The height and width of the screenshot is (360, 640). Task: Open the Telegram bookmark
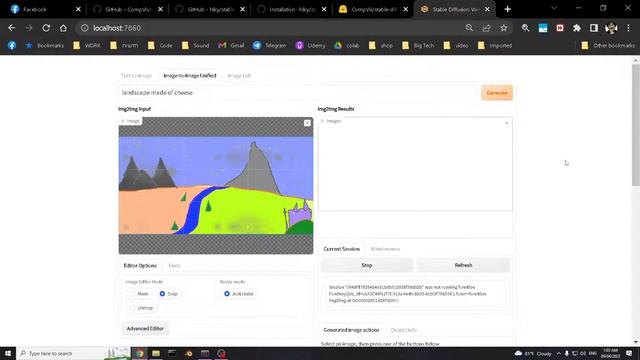[269, 45]
